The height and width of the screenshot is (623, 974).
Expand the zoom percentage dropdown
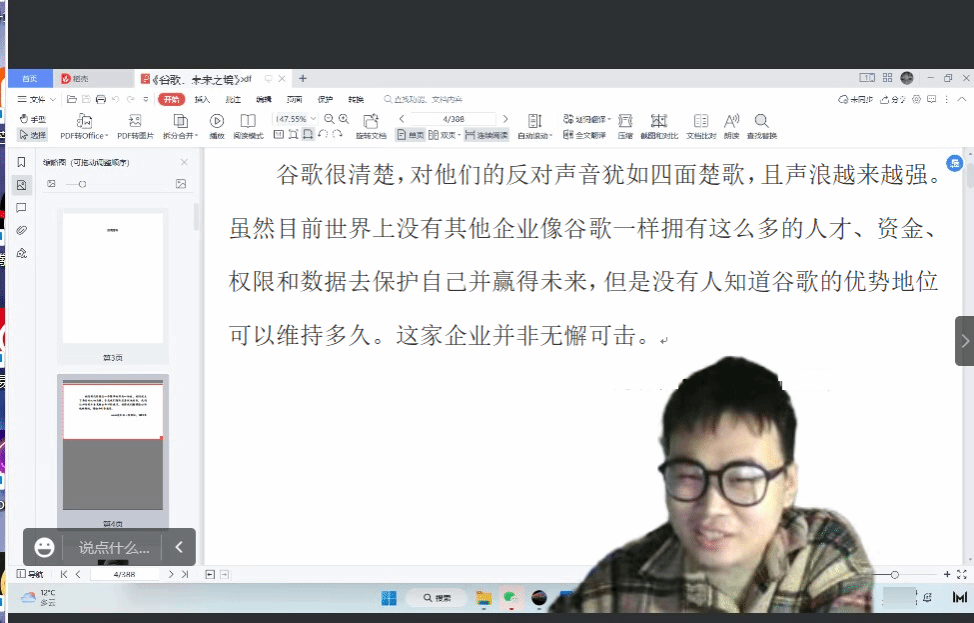(x=313, y=119)
